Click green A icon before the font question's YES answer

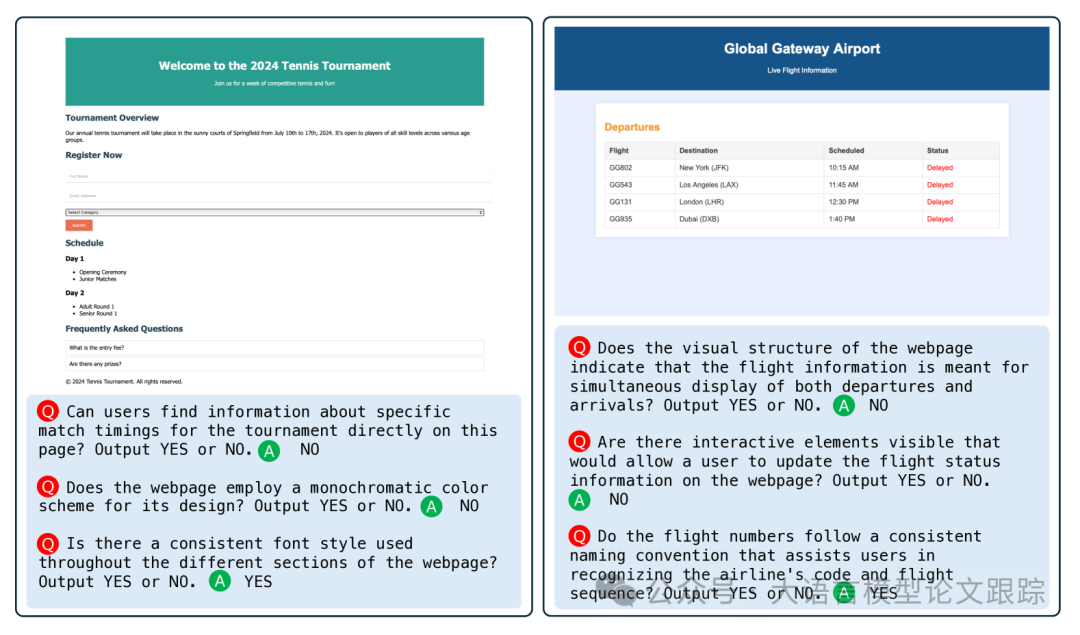pyautogui.click(x=219, y=581)
